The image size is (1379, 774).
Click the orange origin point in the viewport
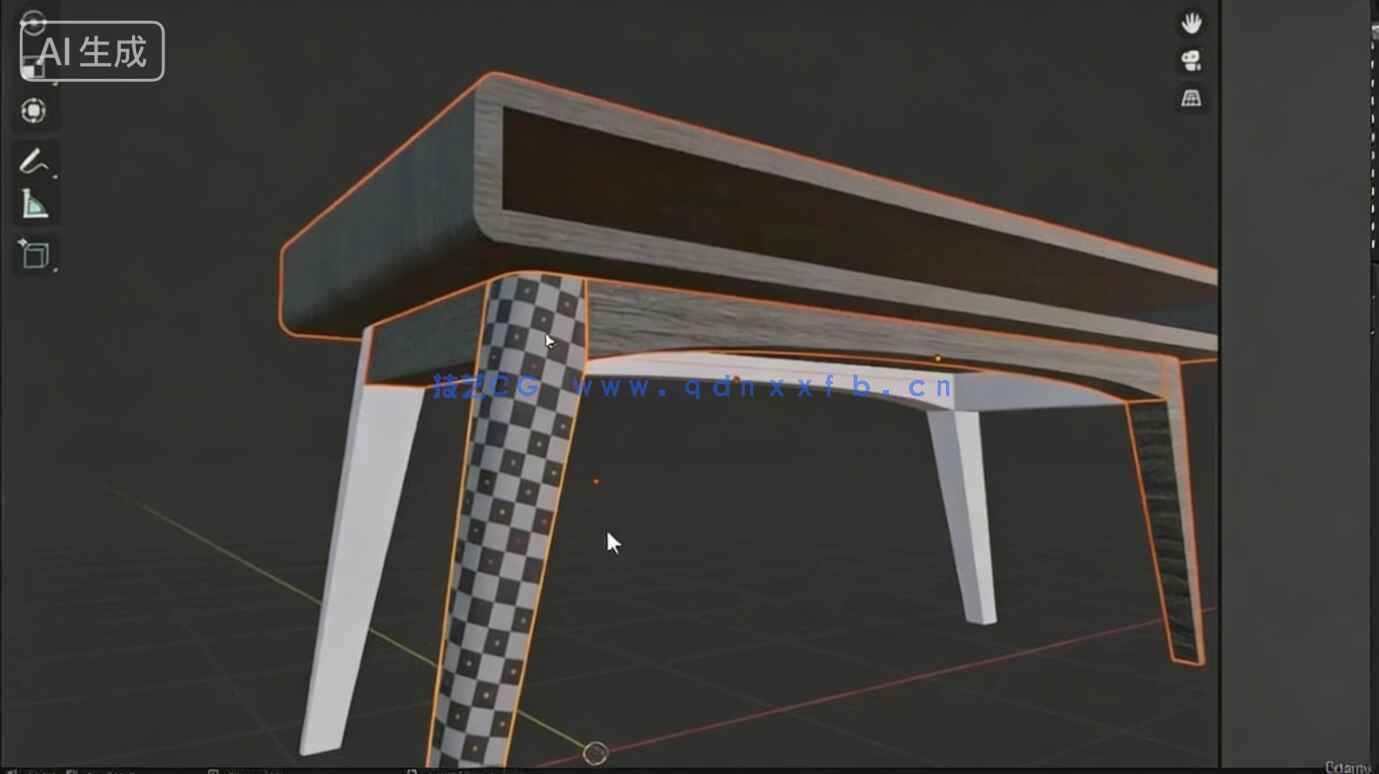pos(597,480)
